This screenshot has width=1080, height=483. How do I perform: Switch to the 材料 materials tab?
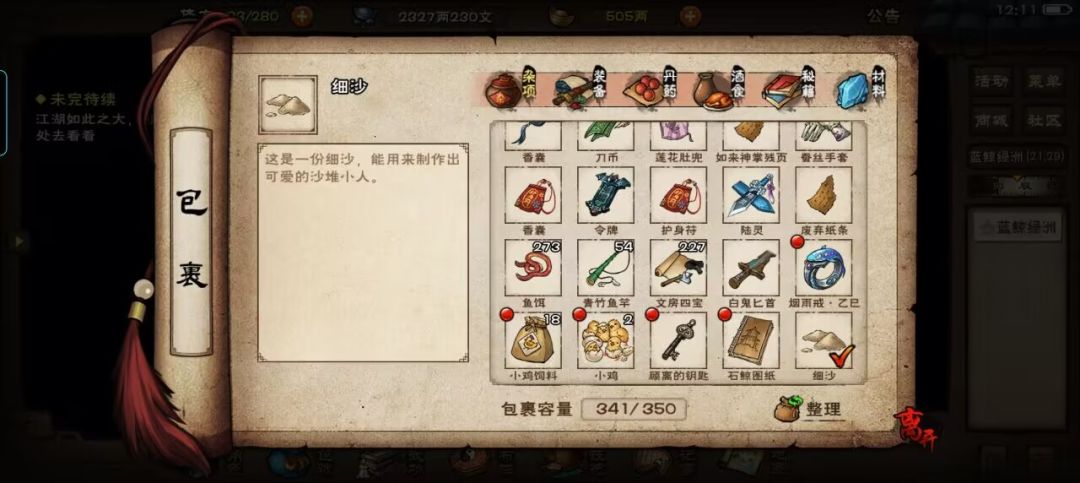860,90
